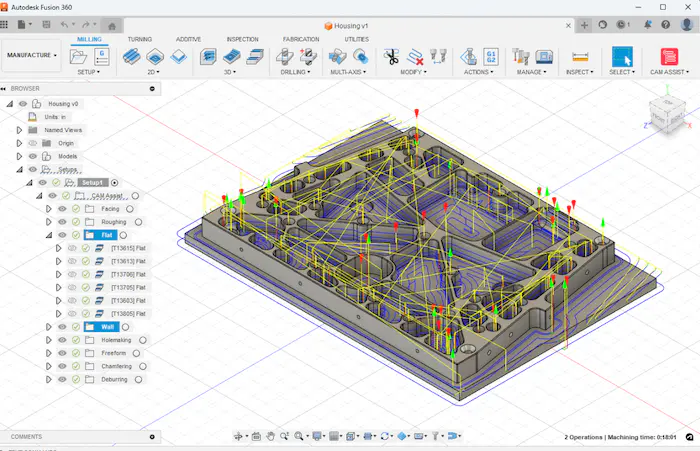Viewport: 700px width, 451px height.
Task: Click the Home tab icon
Action: coord(112,26)
